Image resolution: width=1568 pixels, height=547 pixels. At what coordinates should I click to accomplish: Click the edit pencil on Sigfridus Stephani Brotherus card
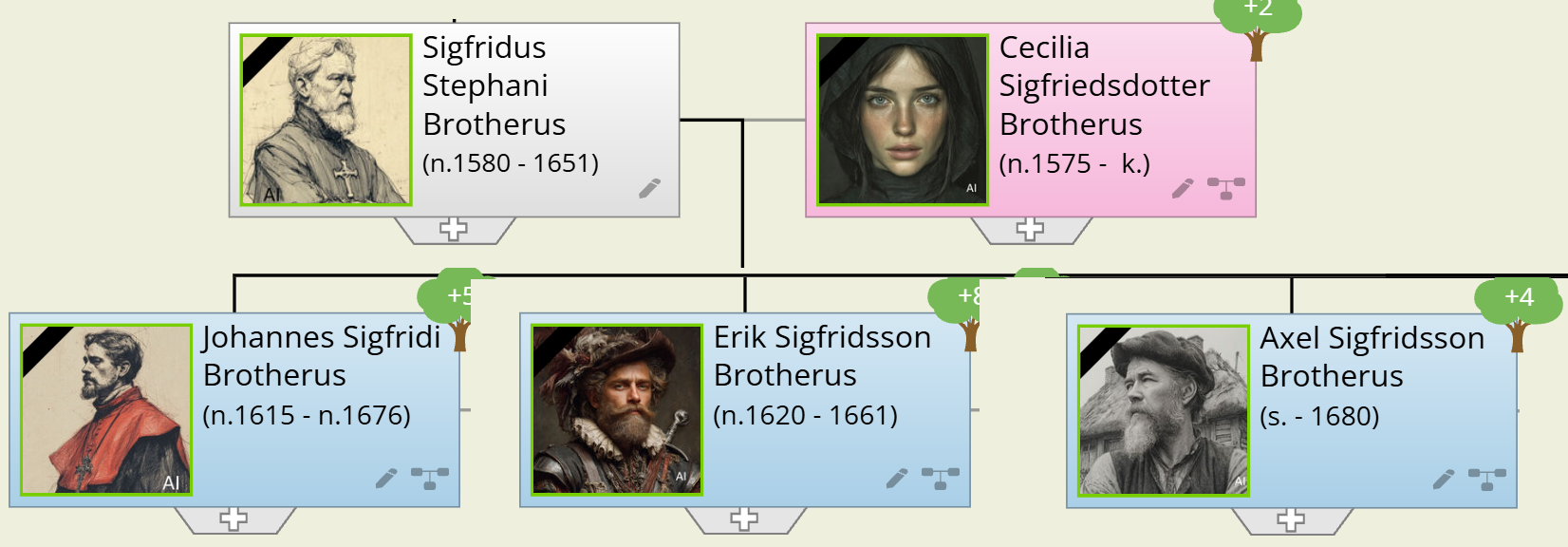click(649, 188)
